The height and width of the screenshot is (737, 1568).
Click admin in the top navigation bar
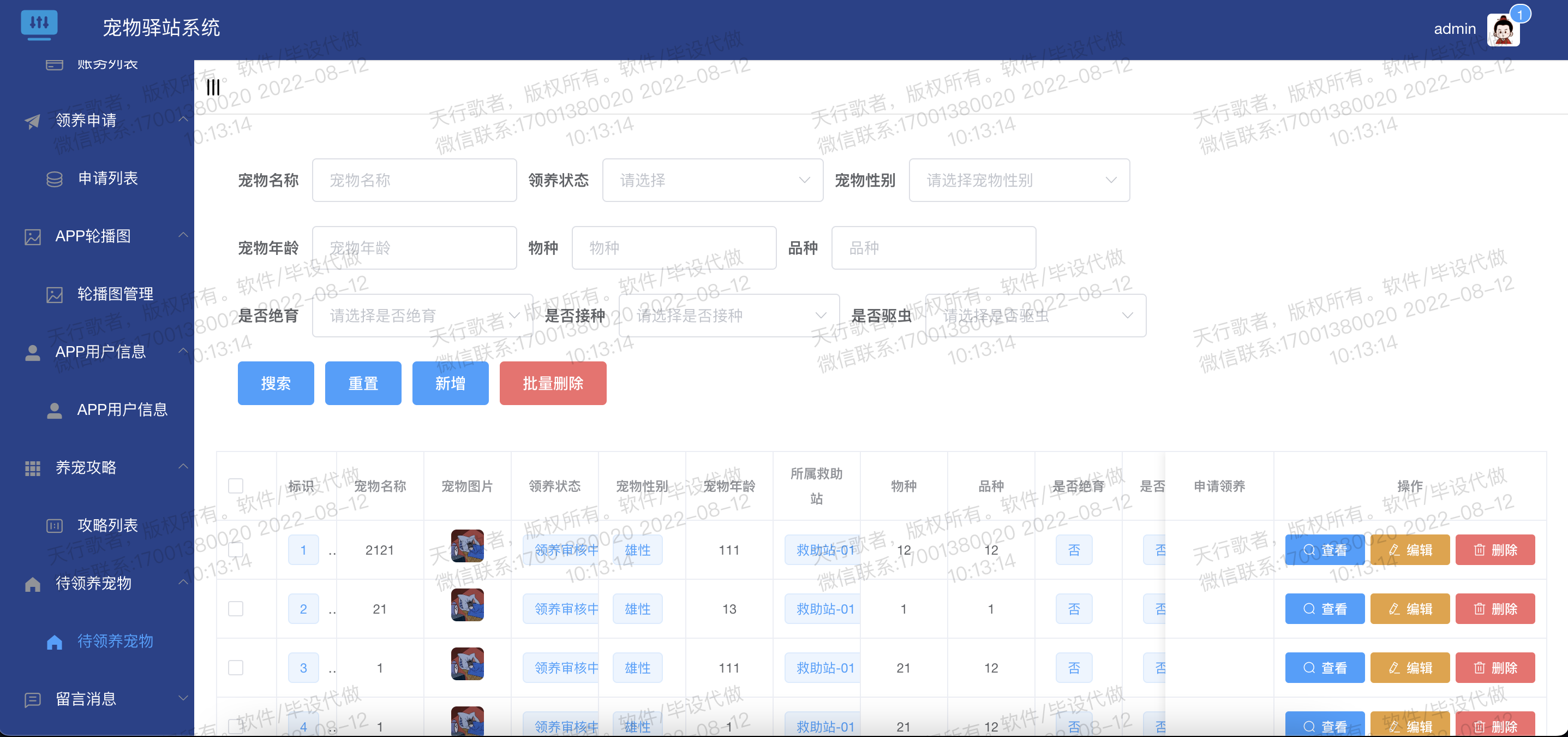click(1454, 28)
